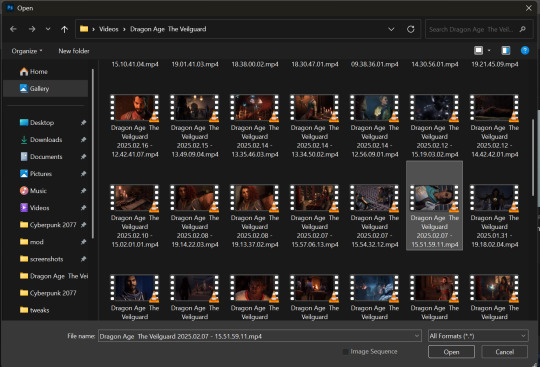Click pin icon next to Music
This screenshot has height=367, width=540.
pos(83,191)
